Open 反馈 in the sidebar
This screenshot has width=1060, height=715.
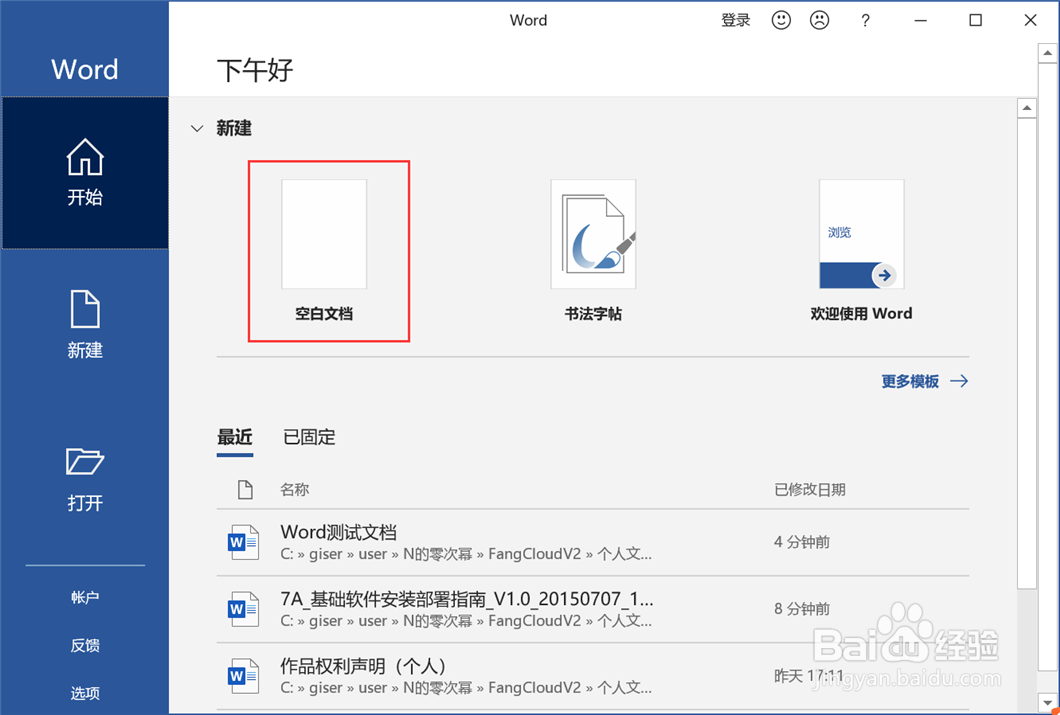(85, 645)
